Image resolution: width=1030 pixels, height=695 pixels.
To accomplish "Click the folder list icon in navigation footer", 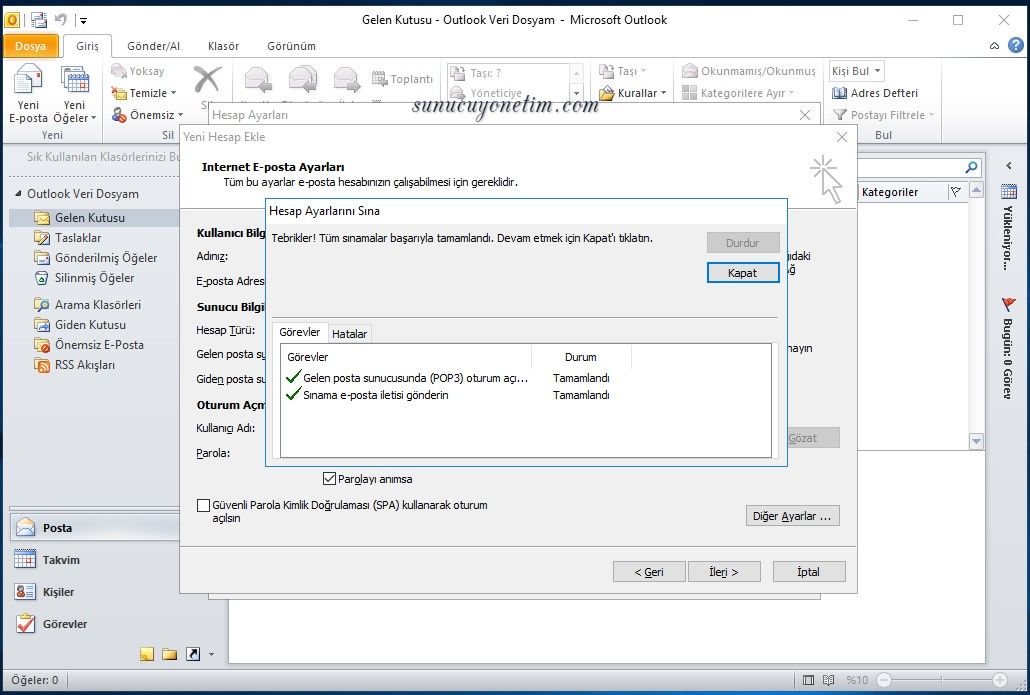I will (x=169, y=654).
